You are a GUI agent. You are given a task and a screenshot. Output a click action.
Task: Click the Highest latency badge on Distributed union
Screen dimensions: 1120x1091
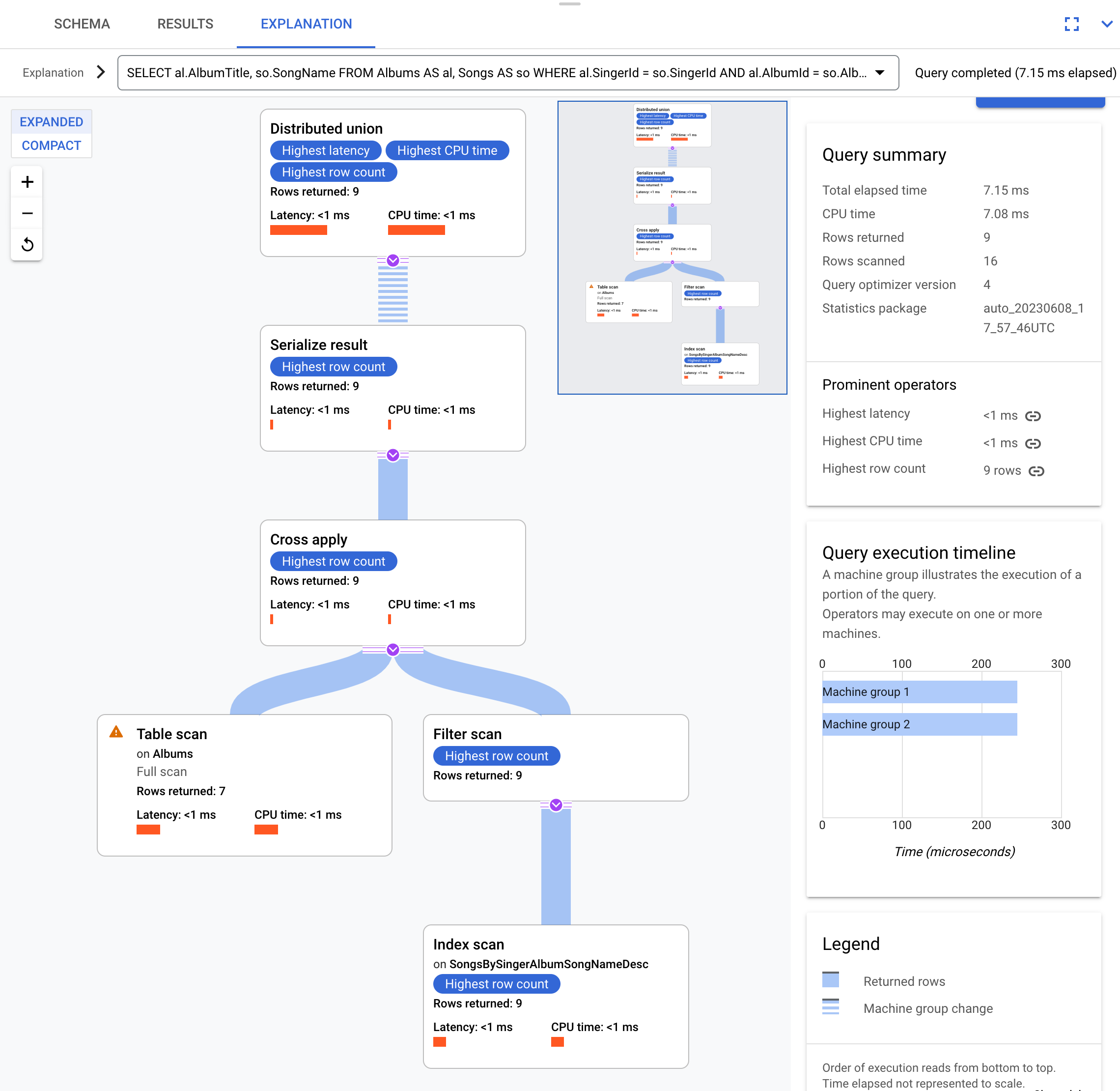[324, 151]
